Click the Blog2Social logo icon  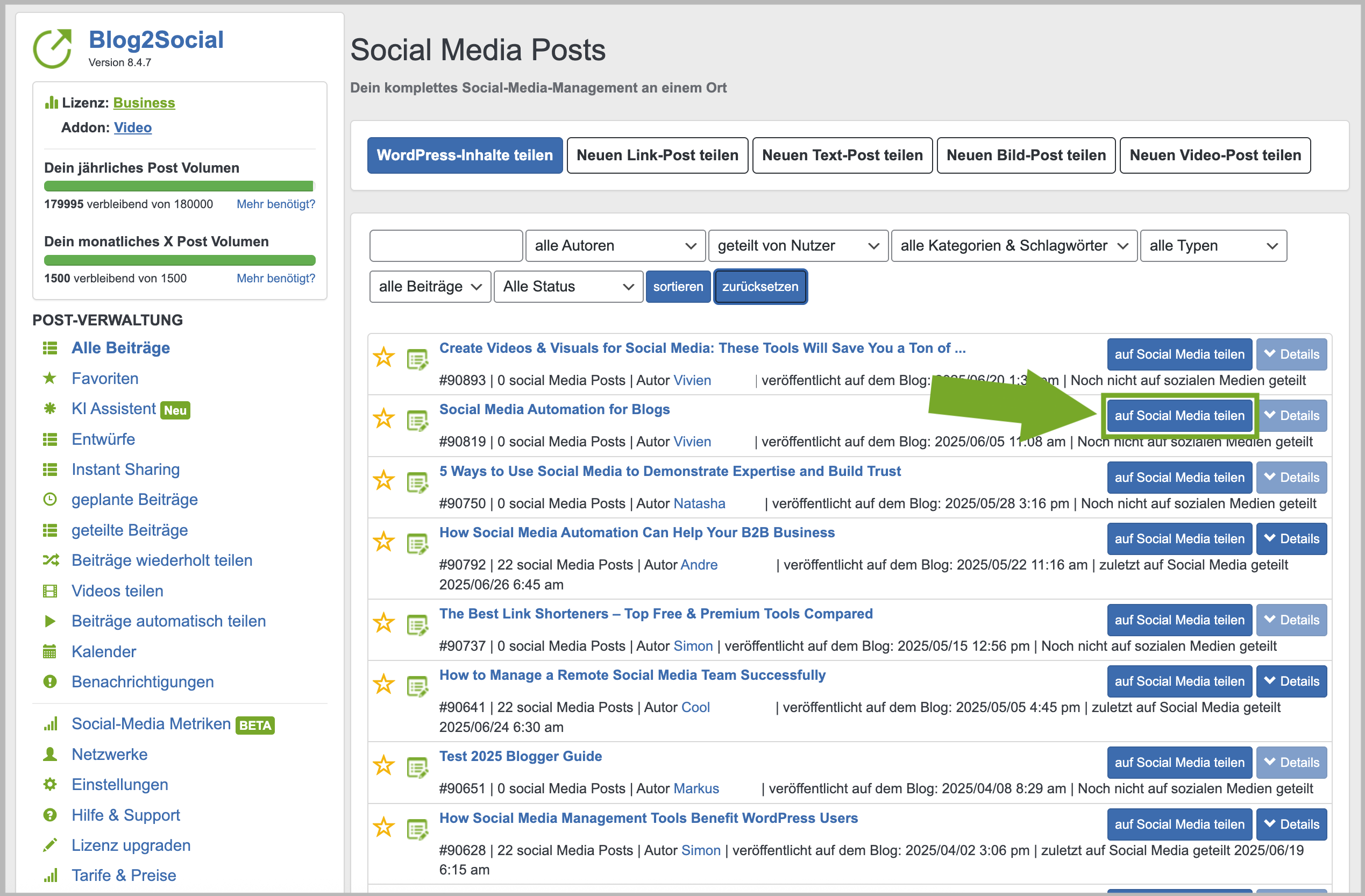tap(53, 49)
